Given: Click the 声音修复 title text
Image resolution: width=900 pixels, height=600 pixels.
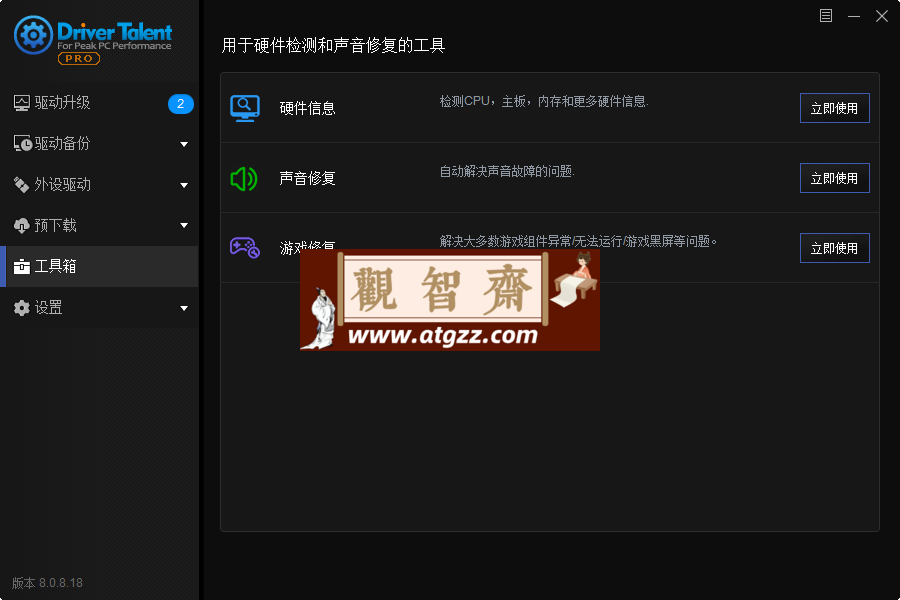Looking at the screenshot, I should 307,179.
